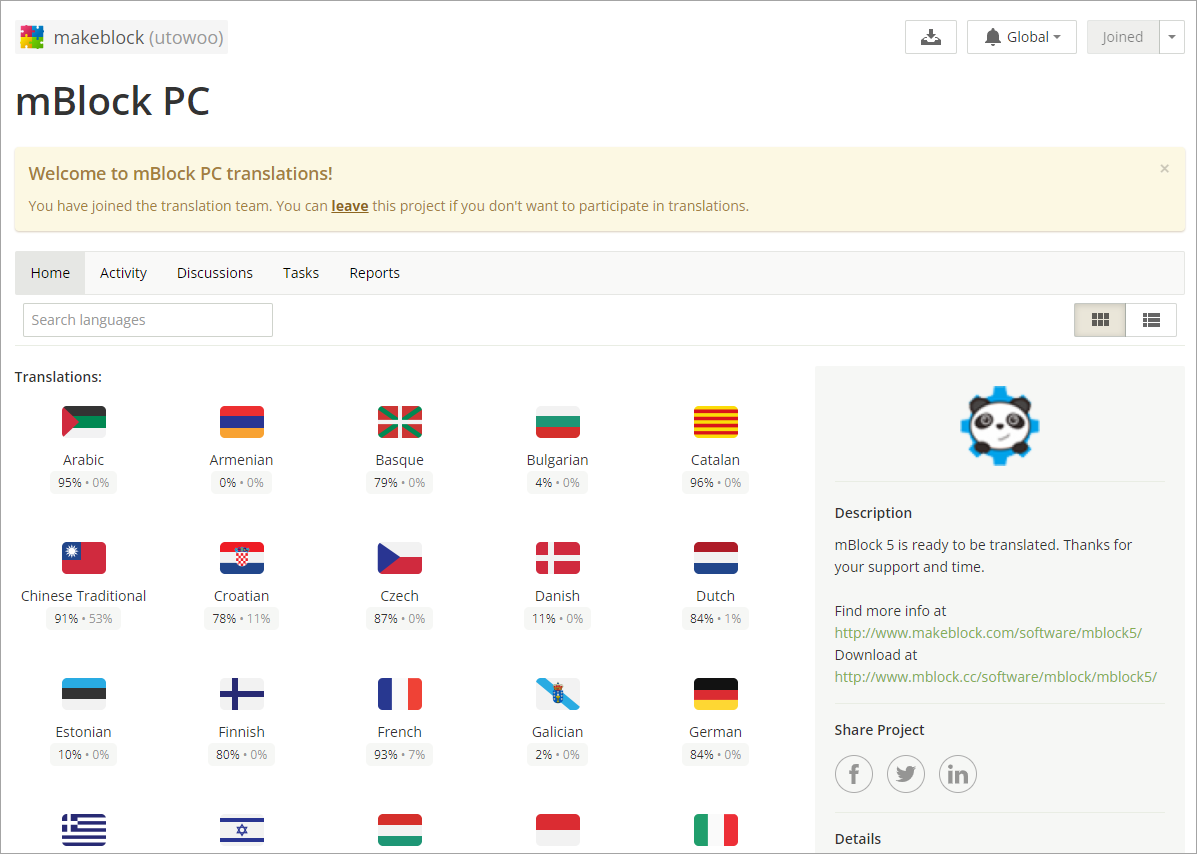This screenshot has height=854, width=1197.
Task: Click the Catalan 96% progress badge
Action: (716, 483)
